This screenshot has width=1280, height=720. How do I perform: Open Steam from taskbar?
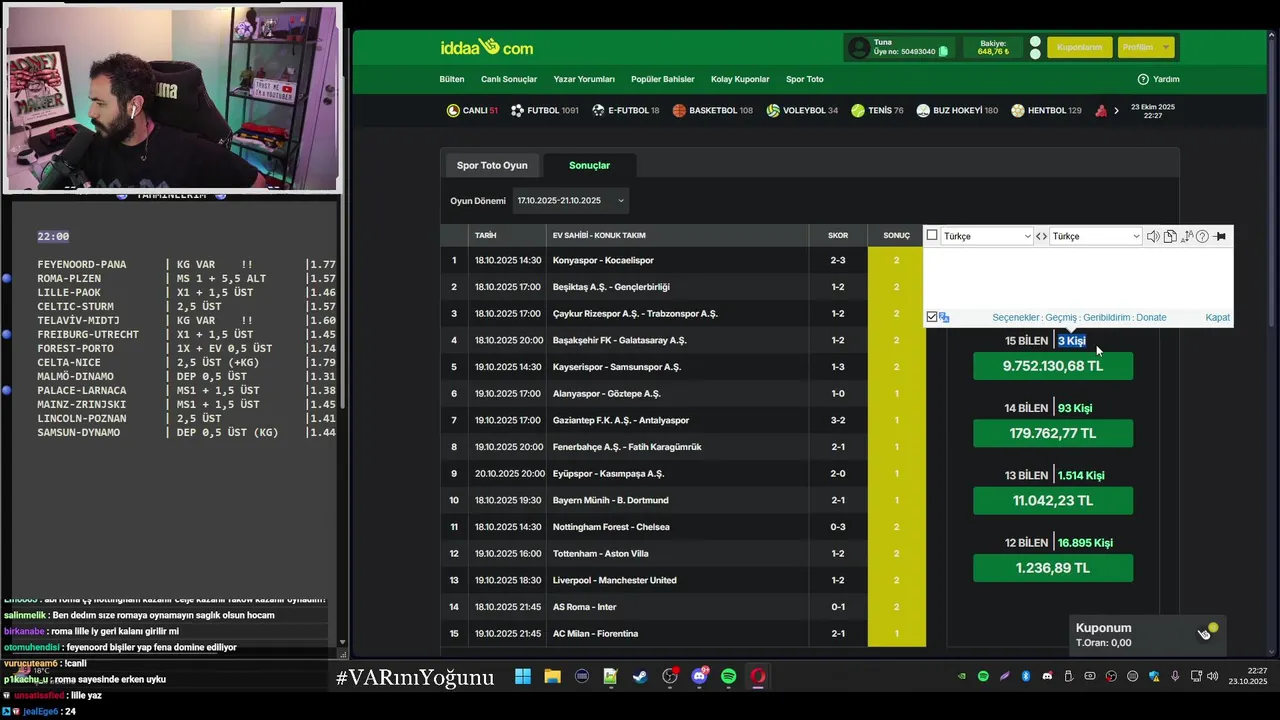click(640, 677)
